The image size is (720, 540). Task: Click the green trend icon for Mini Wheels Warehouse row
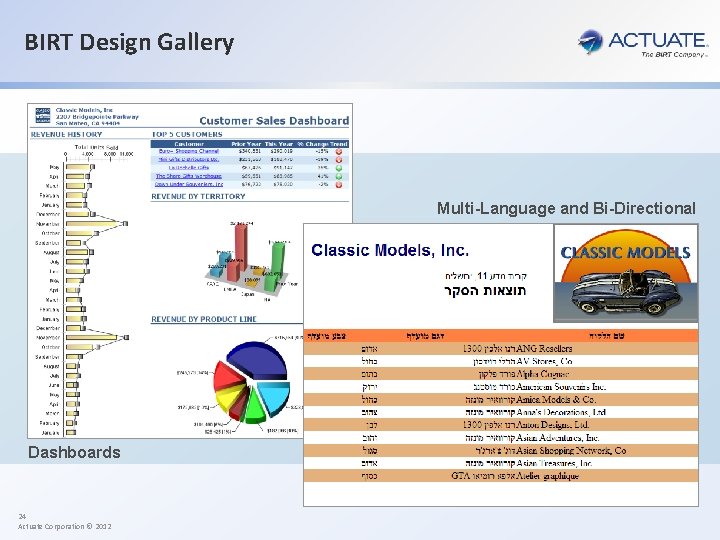click(339, 176)
